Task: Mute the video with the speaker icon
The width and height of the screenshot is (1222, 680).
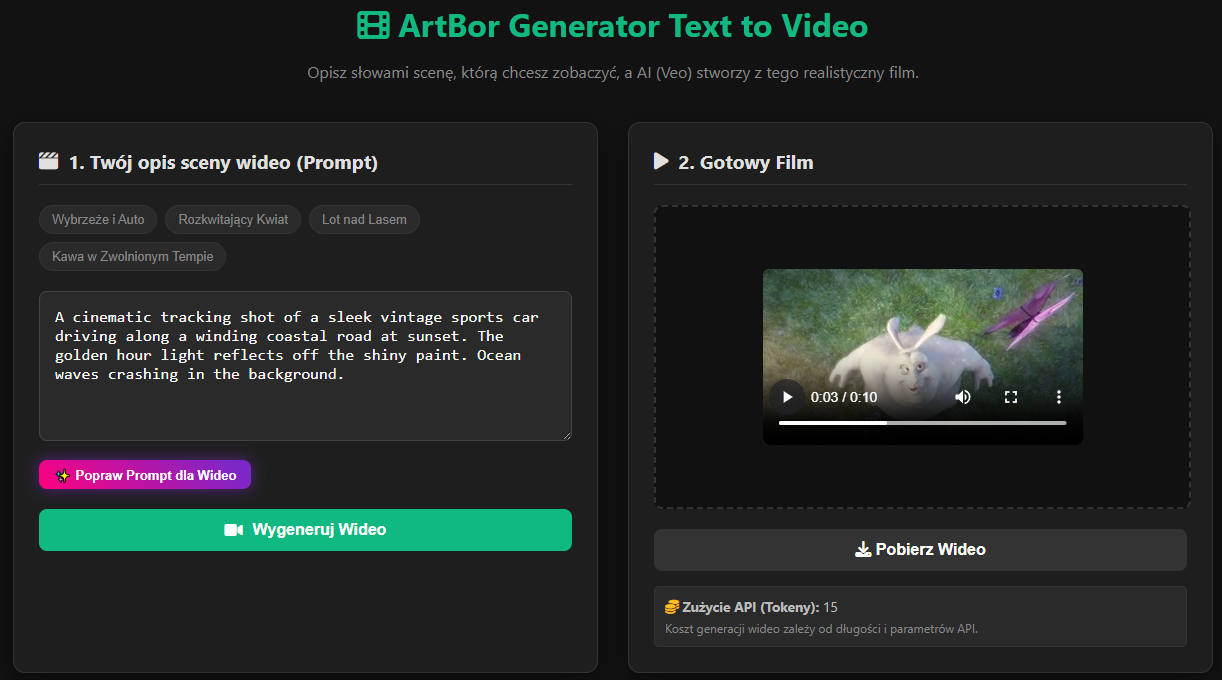Action: pyautogui.click(x=962, y=397)
